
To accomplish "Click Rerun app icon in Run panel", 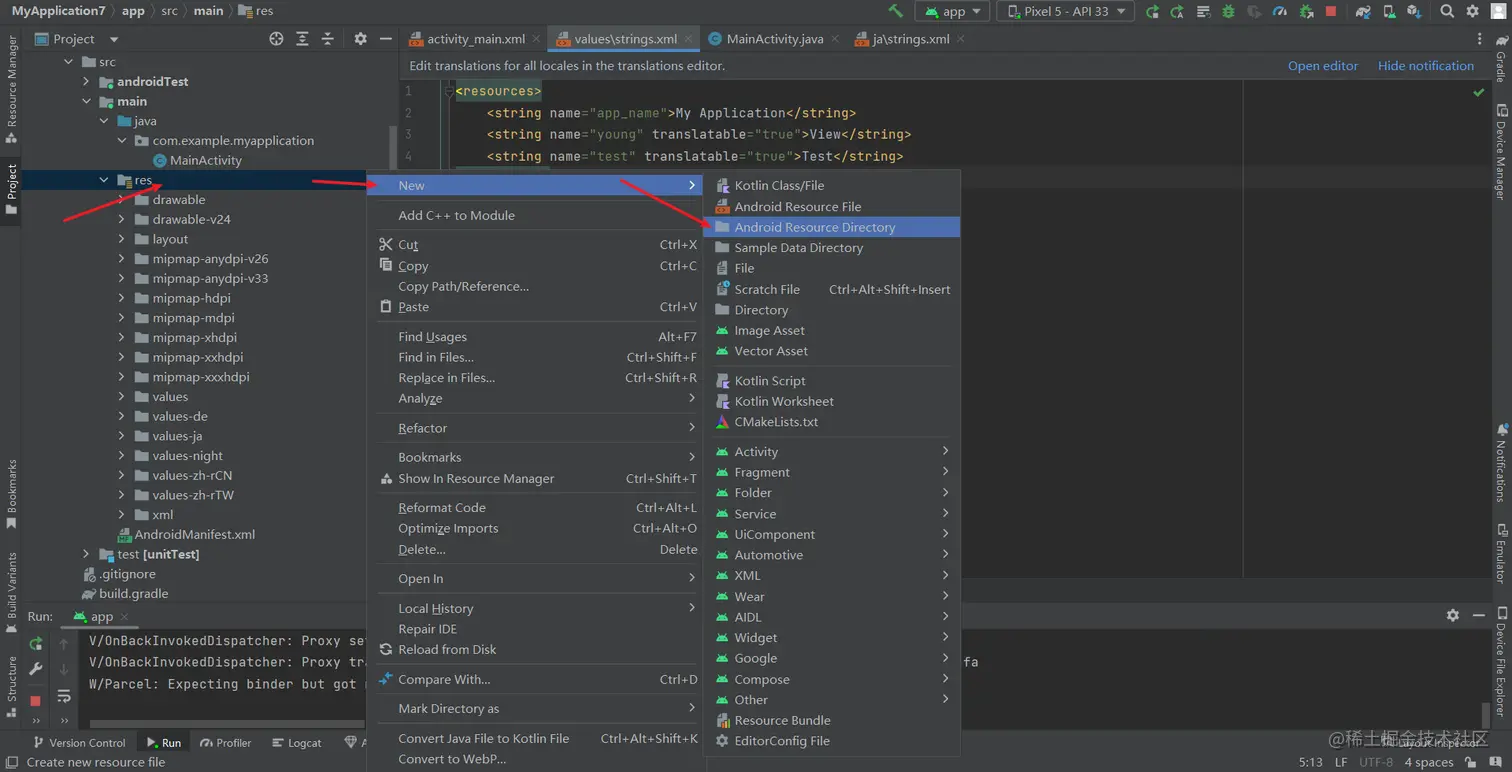I will (36, 643).
